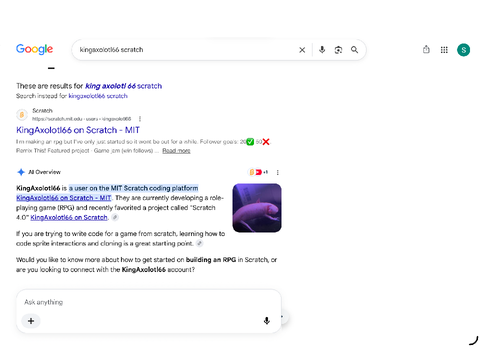Click the scratch.mit.edu result URL text
This screenshot has width=480, height=360.
[x=82, y=119]
